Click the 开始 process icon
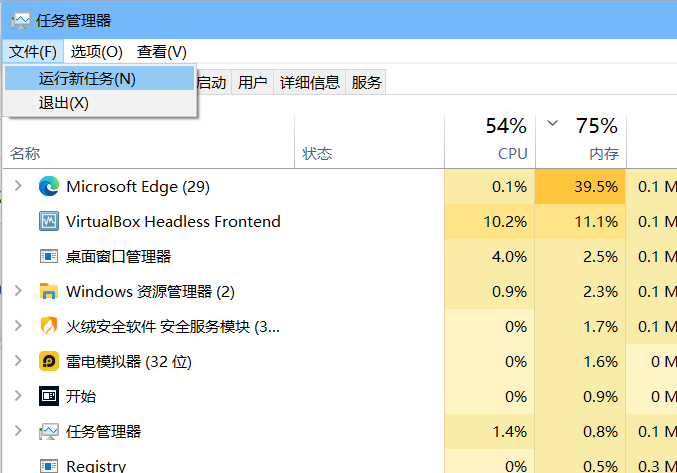The width and height of the screenshot is (677, 473). coord(49,396)
